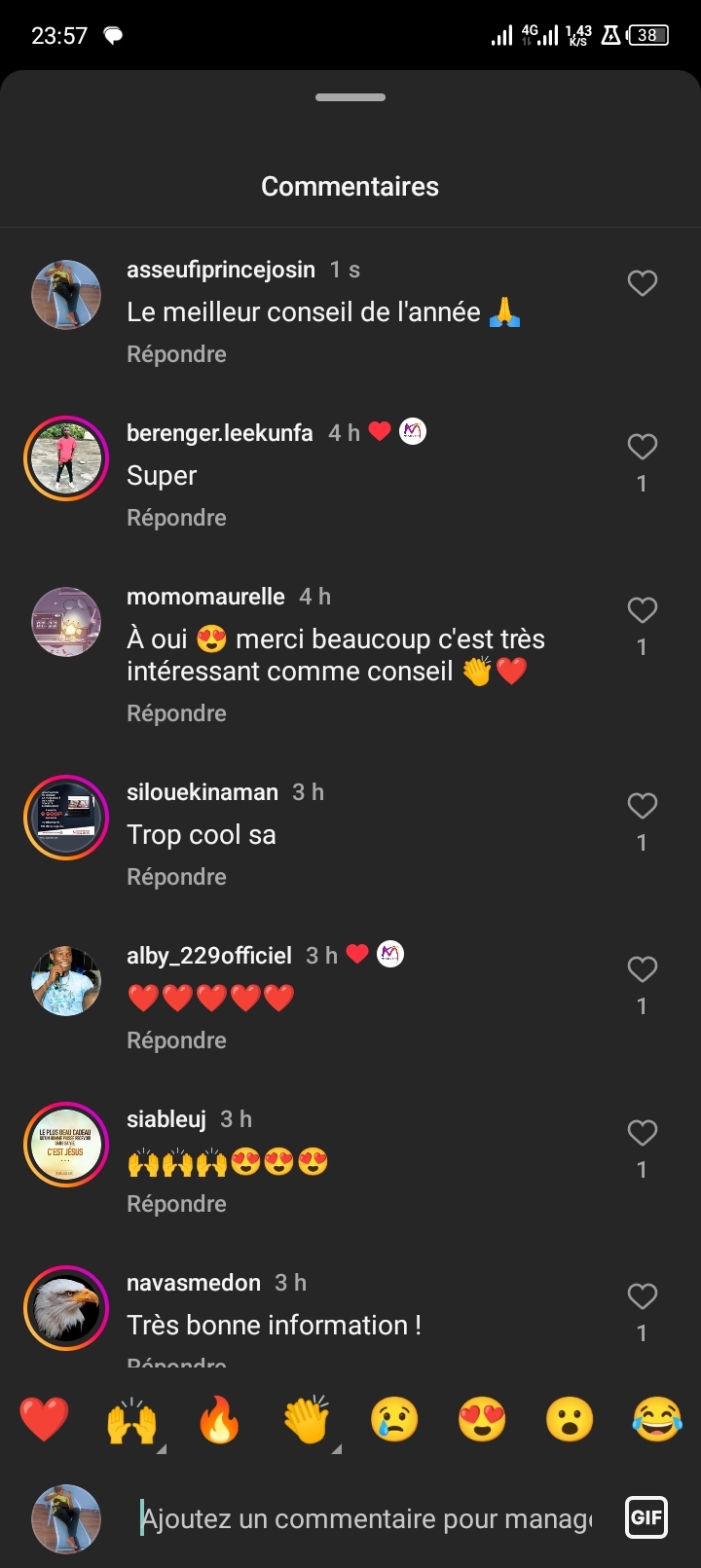Insert the fire quick emoji
The width and height of the screenshot is (701, 1568).
pyautogui.click(x=219, y=1420)
